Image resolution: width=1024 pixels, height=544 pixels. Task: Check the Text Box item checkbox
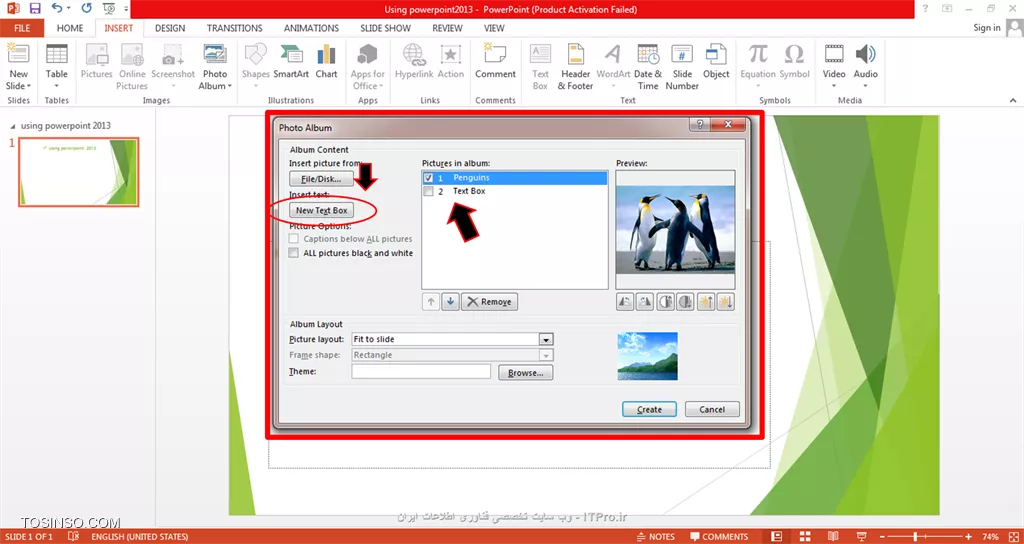click(428, 191)
